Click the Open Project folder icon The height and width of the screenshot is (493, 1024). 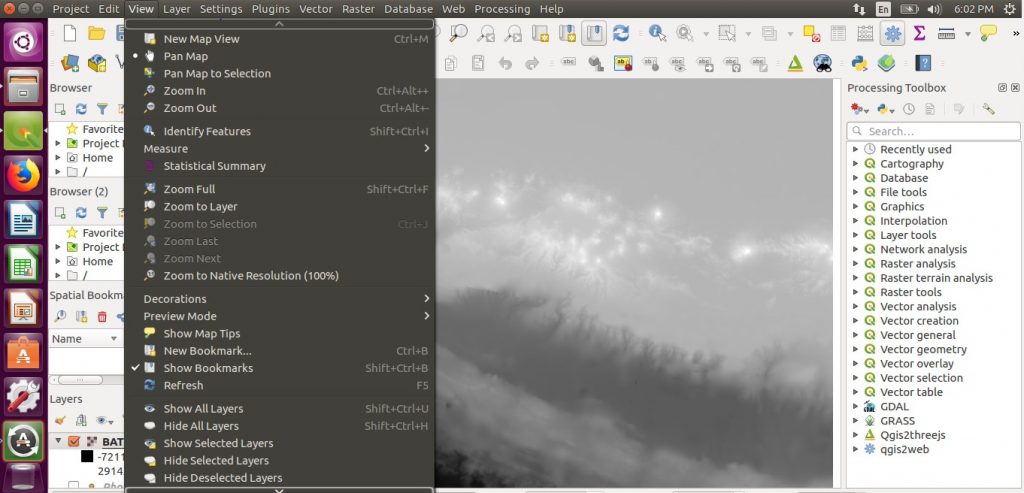tap(97, 33)
